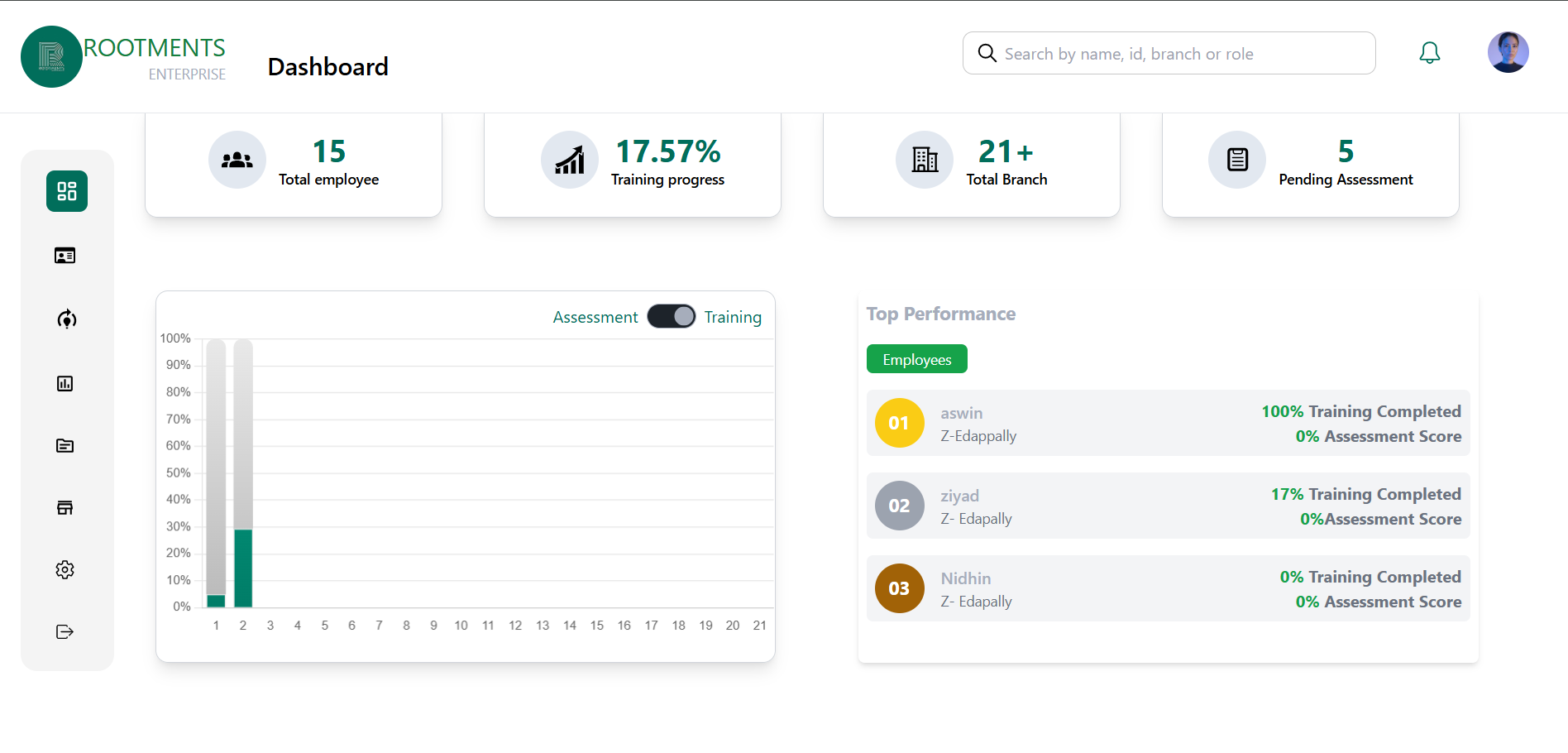Click the 100% y-axis label
The width and height of the screenshot is (1568, 753).
point(175,338)
